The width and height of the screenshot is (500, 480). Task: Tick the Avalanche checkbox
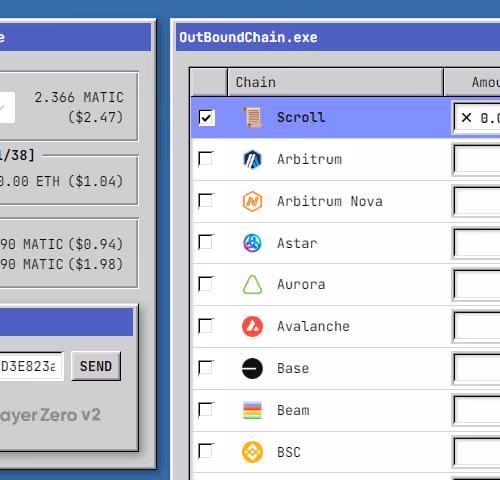(206, 326)
